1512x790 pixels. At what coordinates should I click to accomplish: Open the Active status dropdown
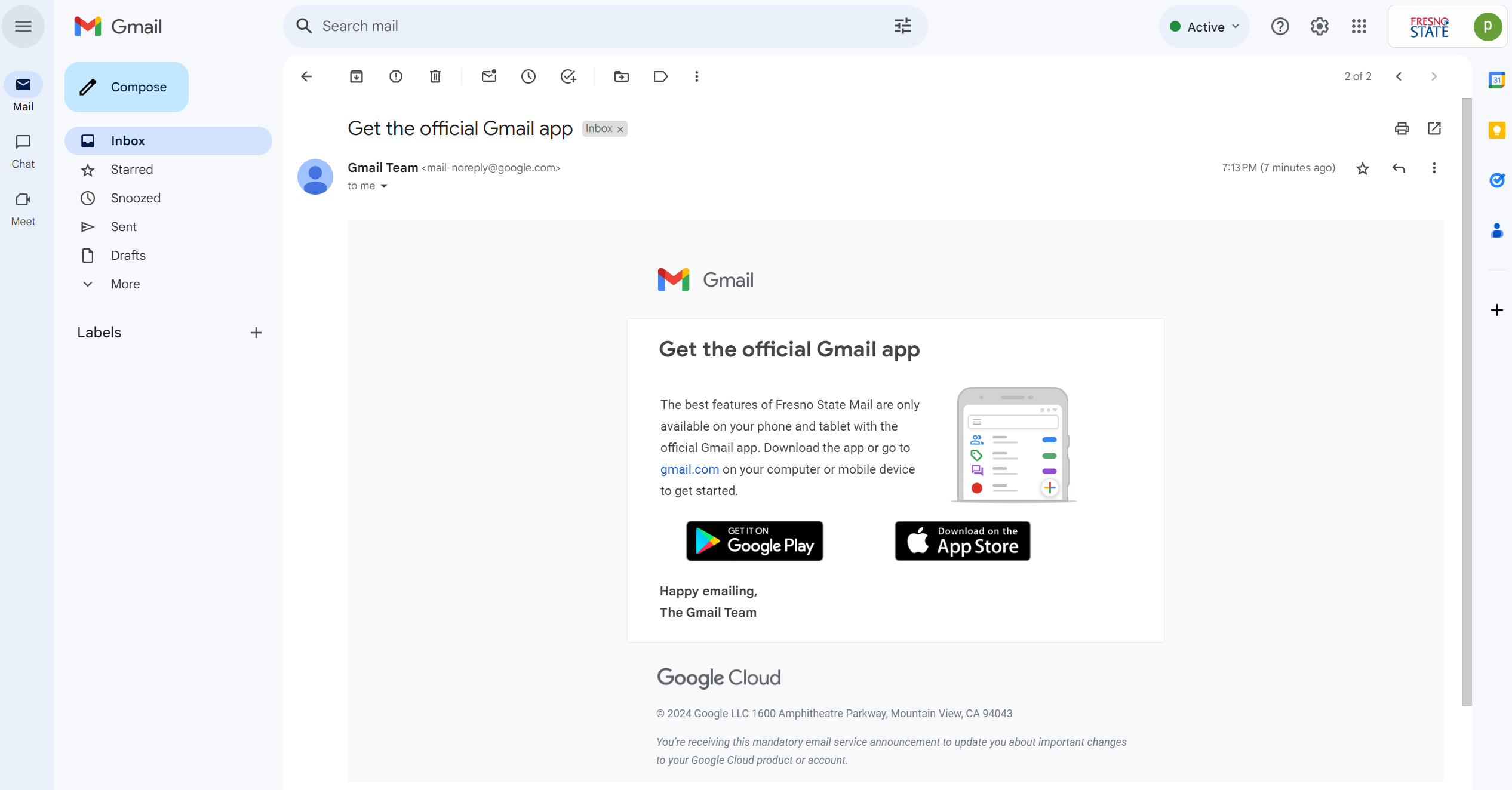point(1204,27)
